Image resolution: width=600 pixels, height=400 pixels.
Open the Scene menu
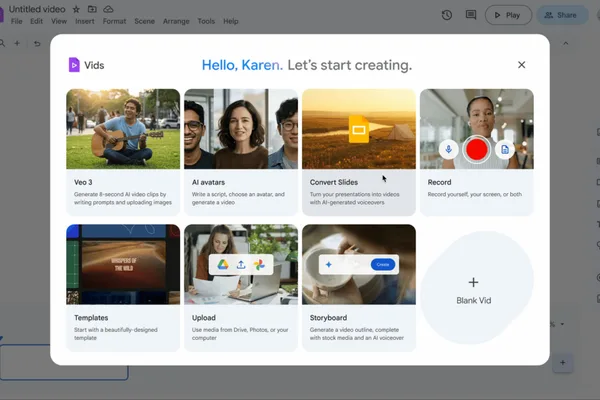(x=144, y=21)
